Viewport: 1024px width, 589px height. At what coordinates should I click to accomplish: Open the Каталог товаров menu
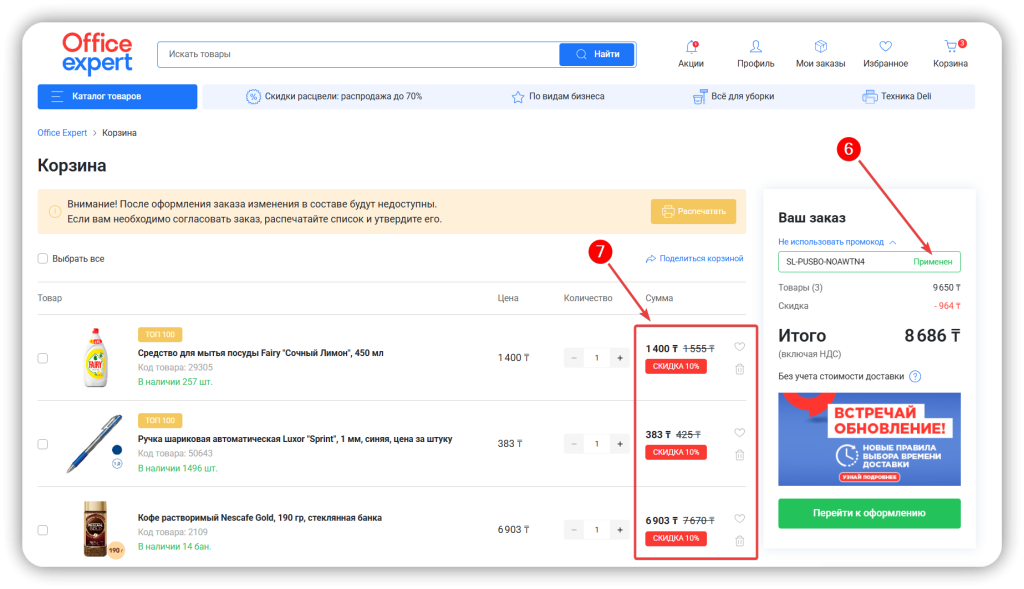click(x=118, y=97)
